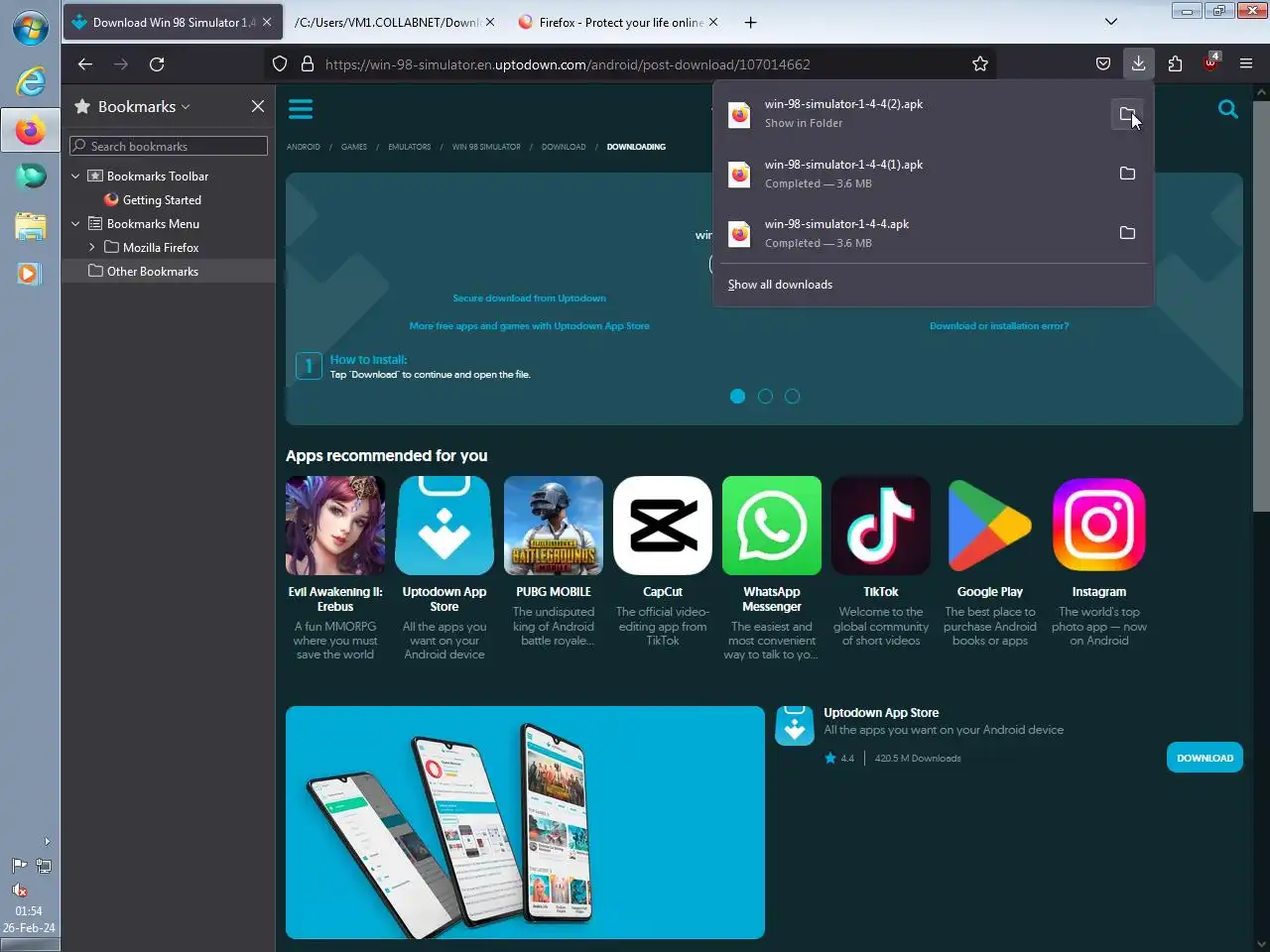Viewport: 1270px width, 952px height.
Task: Click GAMES in the breadcrumb
Action: pyautogui.click(x=354, y=147)
